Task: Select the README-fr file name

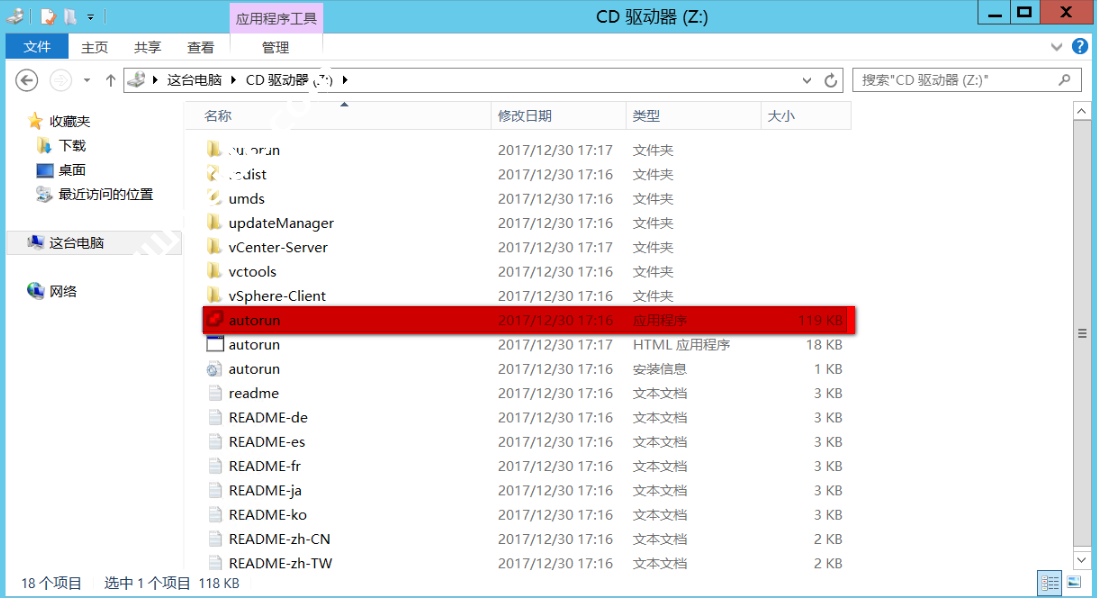Action: (264, 466)
